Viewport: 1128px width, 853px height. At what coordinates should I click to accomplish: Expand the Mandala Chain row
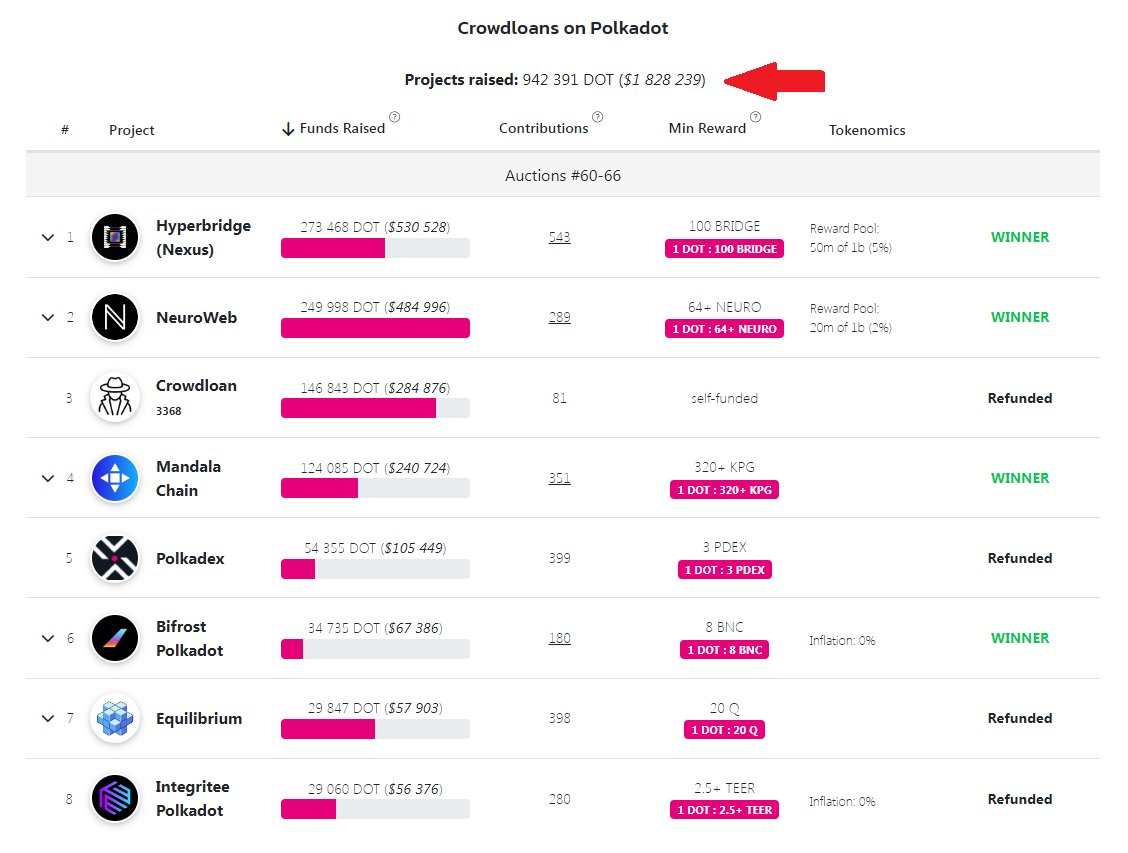pyautogui.click(x=47, y=478)
